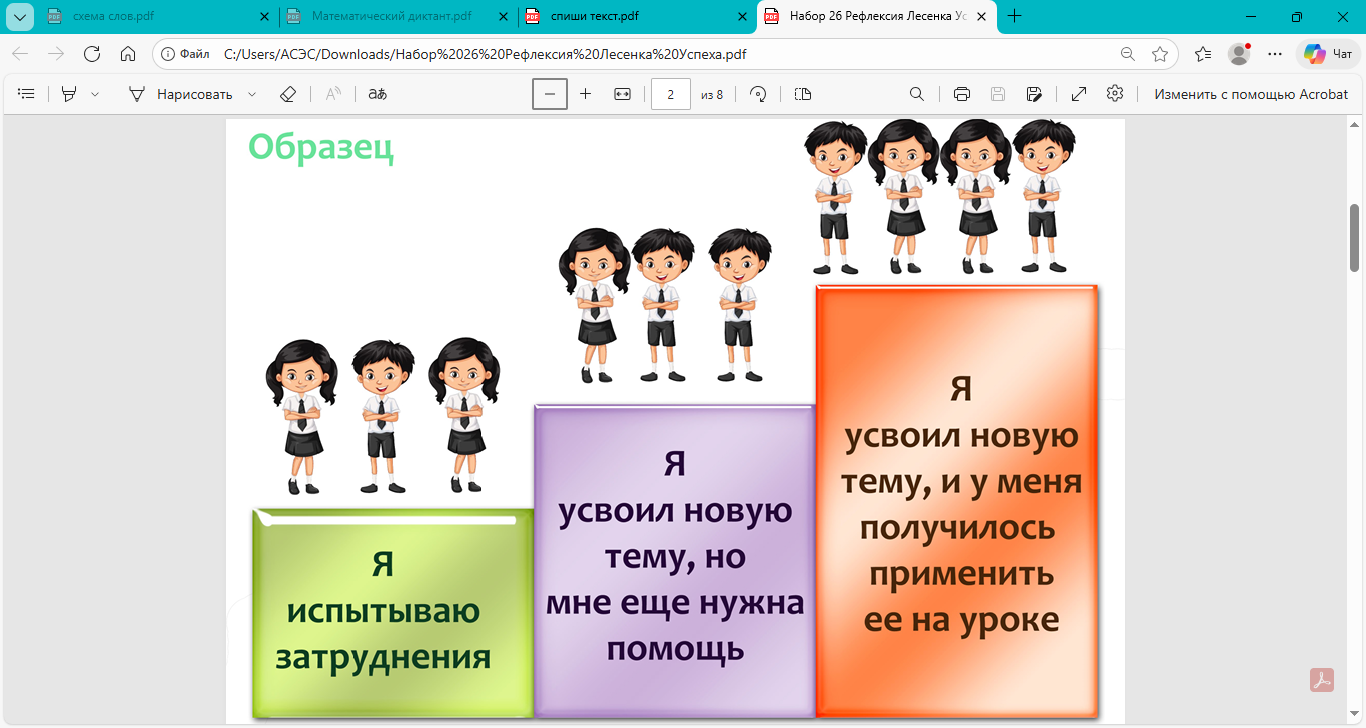
Task: Zoom in on the PDF page
Action: click(x=586, y=94)
